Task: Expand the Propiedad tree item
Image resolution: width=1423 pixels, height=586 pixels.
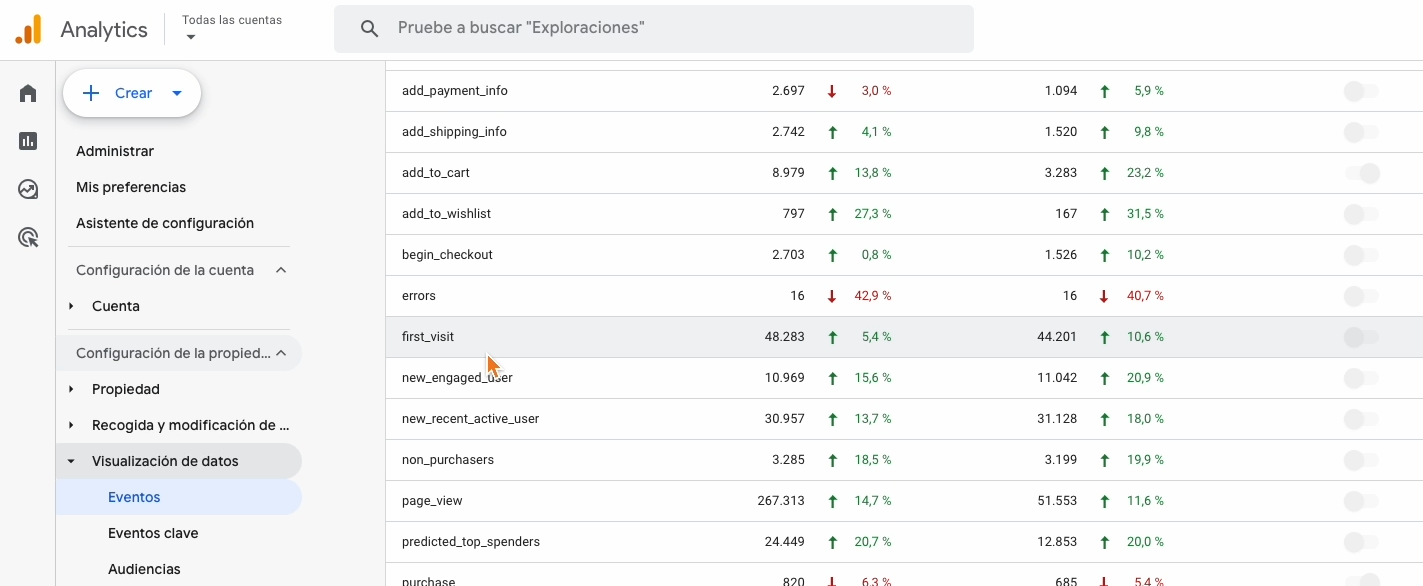Action: tap(71, 389)
